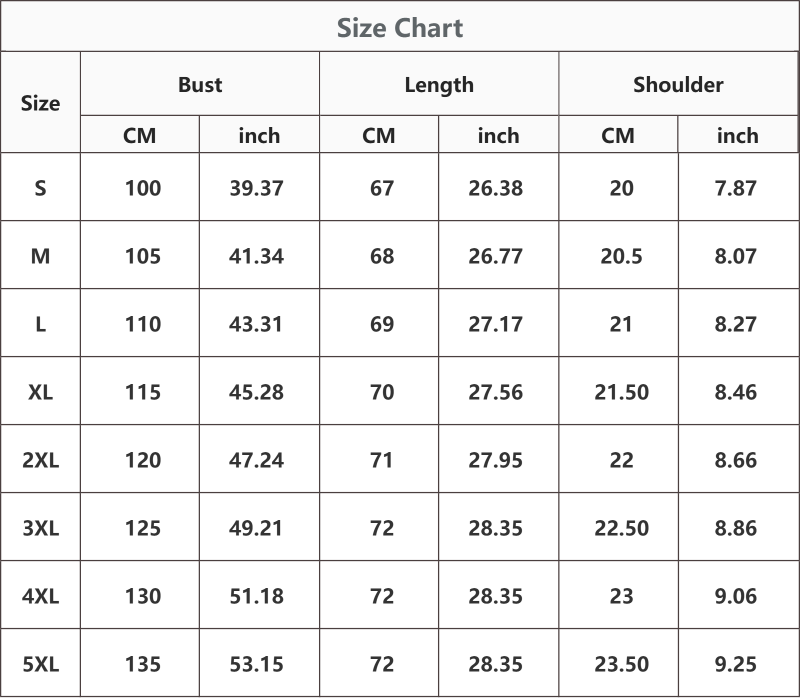Click the Size Chart title
Viewport: 800px width, 698px height.
pos(400,28)
